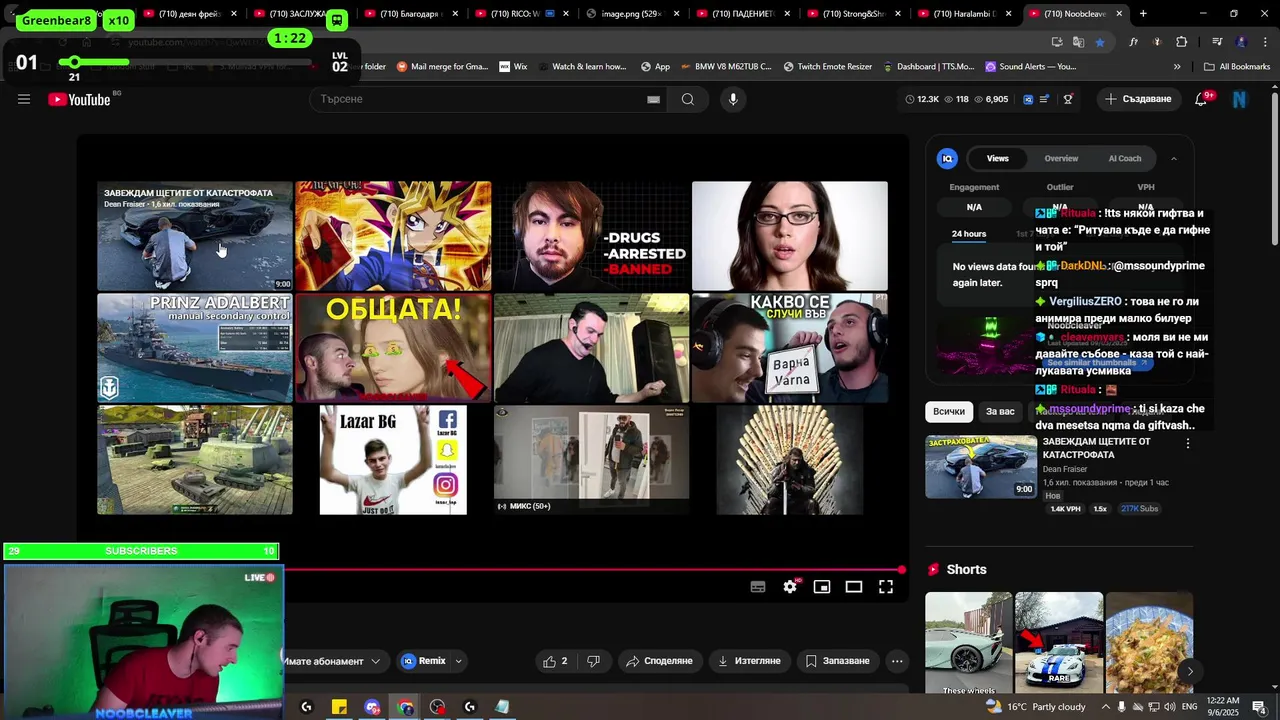This screenshot has width=1280, height=720.
Task: Select the Views tab in vidIQ panel
Action: click(x=998, y=158)
